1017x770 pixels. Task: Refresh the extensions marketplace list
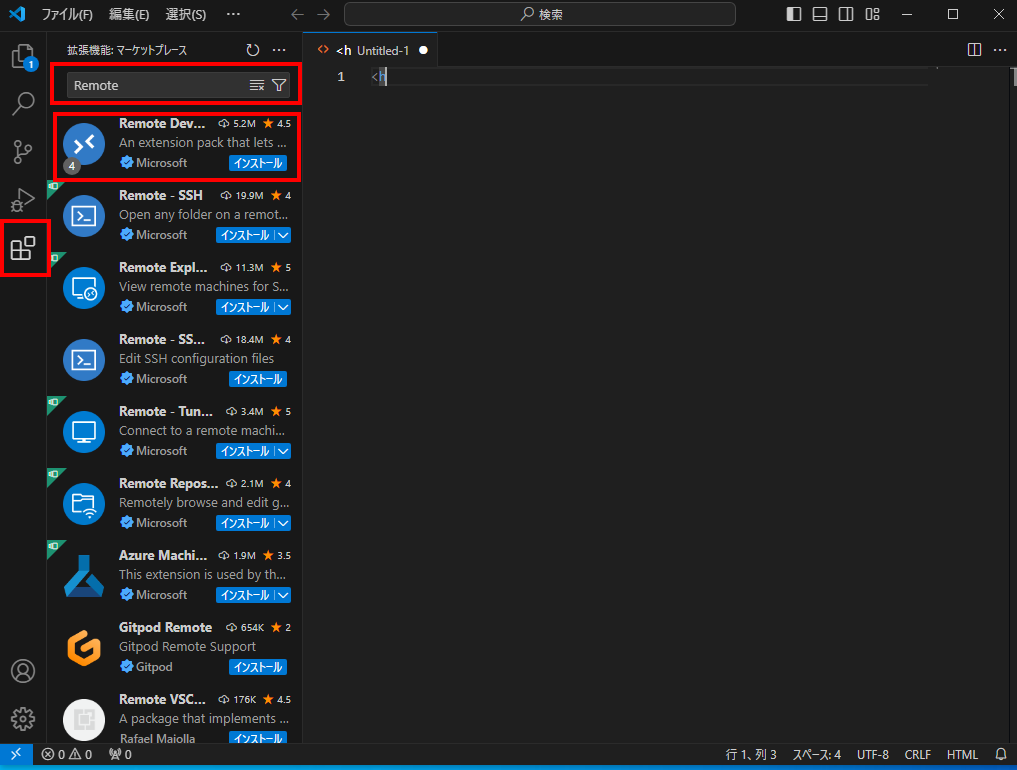[x=253, y=50]
